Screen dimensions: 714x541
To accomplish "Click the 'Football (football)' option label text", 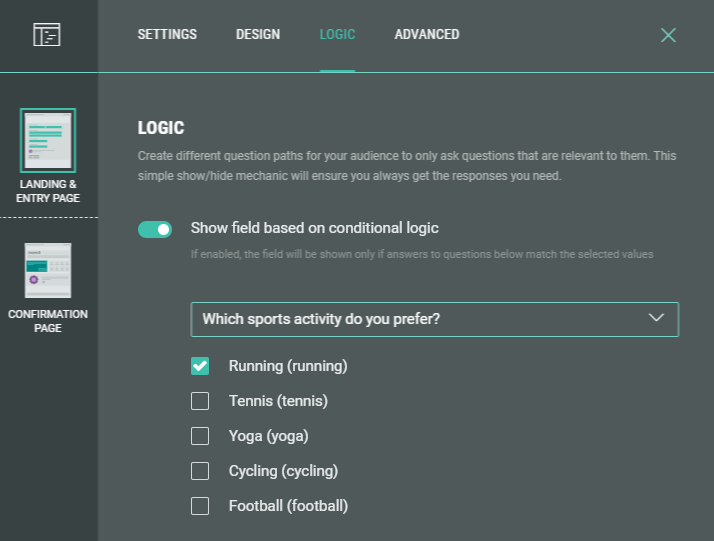I will 288,506.
